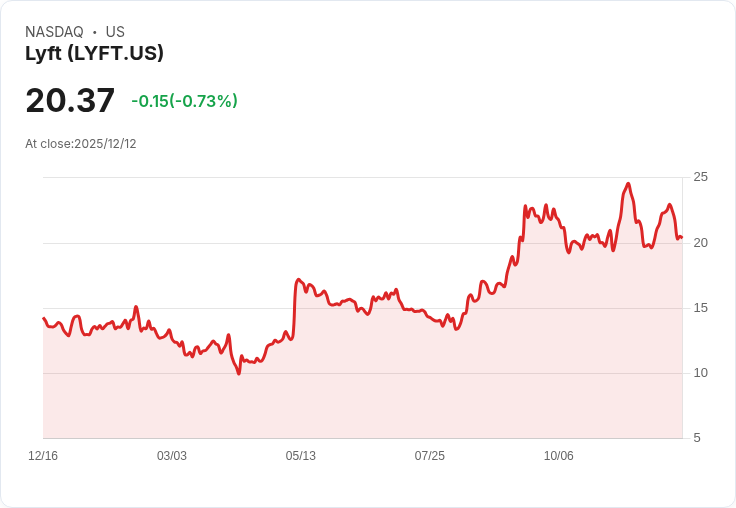Click the -0.15(-0.73%) price change
Screen dimensions: 736x508
coord(184,101)
